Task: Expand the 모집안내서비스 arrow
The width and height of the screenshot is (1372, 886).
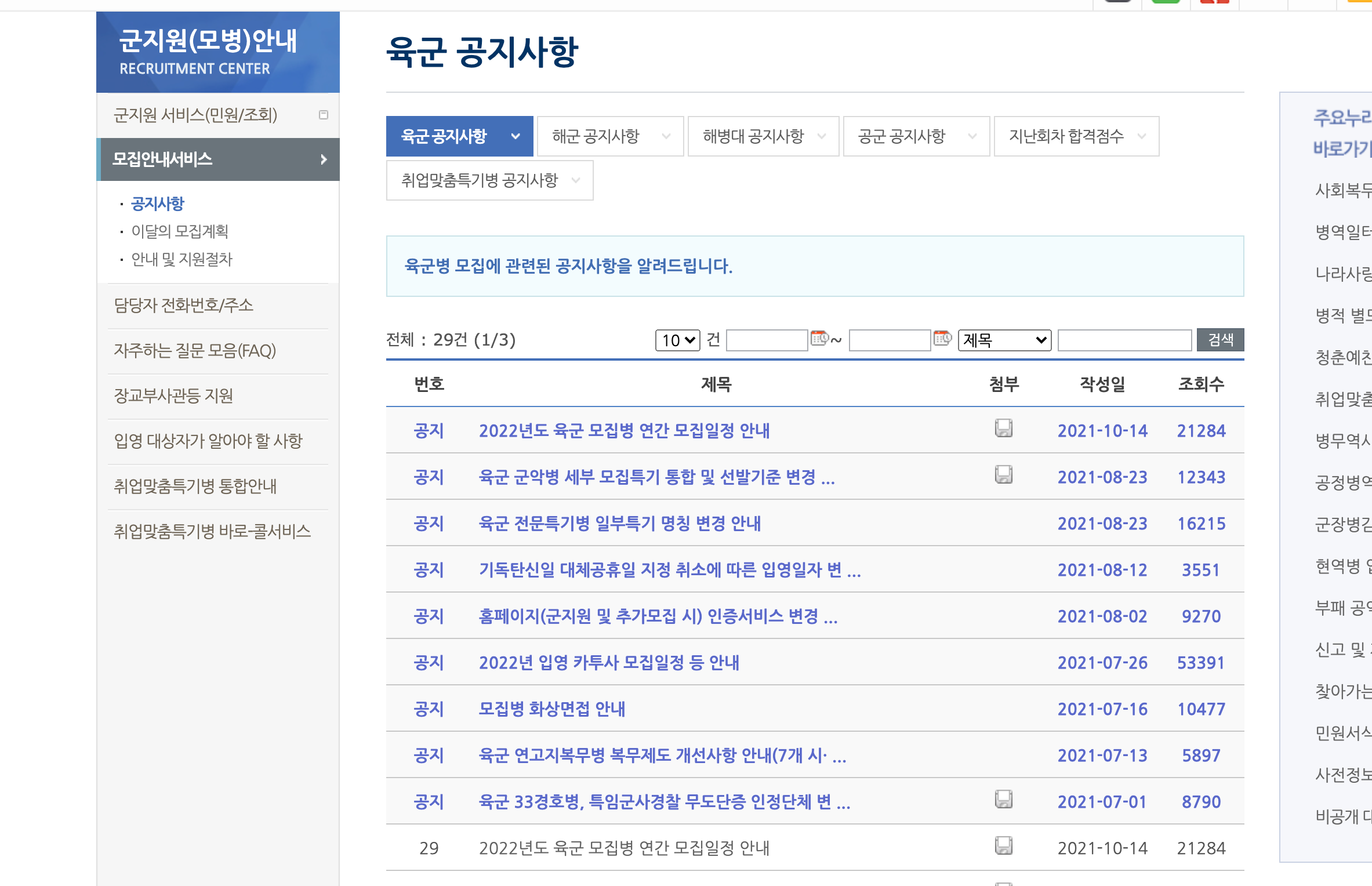Action: [x=324, y=159]
